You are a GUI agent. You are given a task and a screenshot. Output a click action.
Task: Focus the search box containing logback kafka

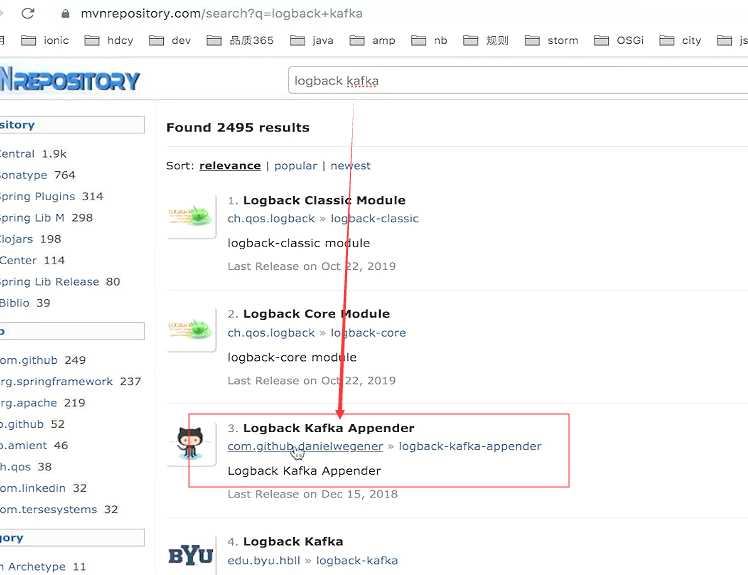[518, 81]
